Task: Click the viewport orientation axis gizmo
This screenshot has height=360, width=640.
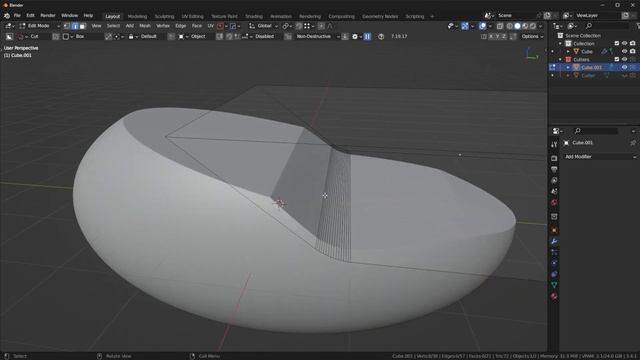Action: tap(532, 54)
